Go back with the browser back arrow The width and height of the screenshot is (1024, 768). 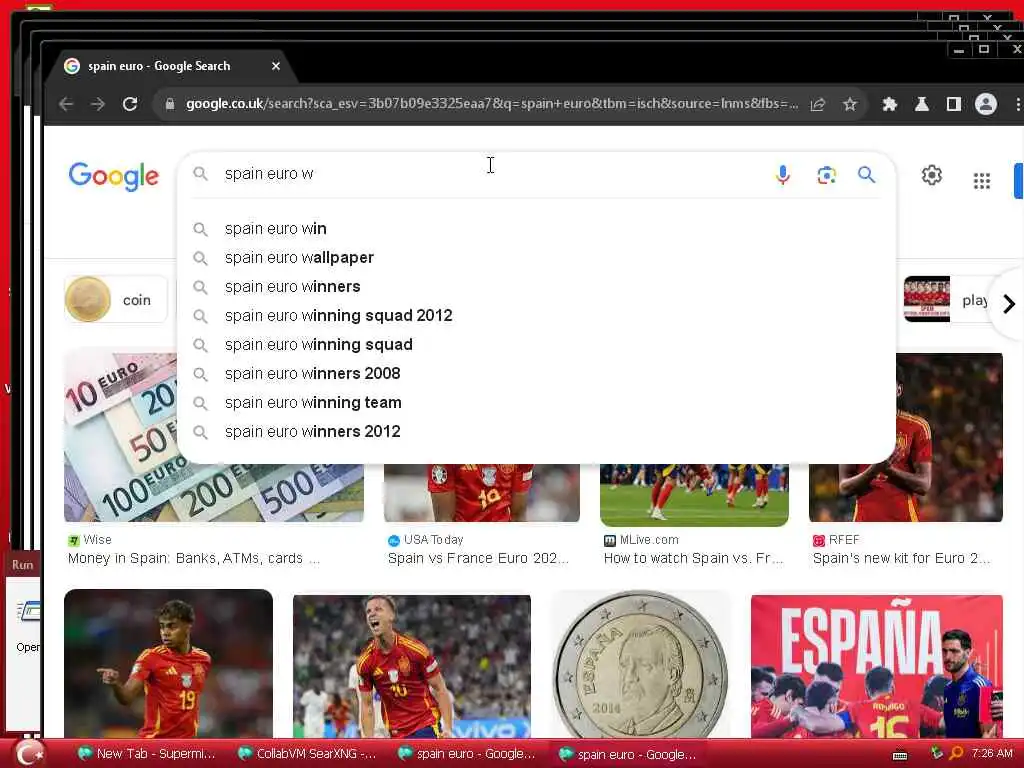click(x=66, y=104)
